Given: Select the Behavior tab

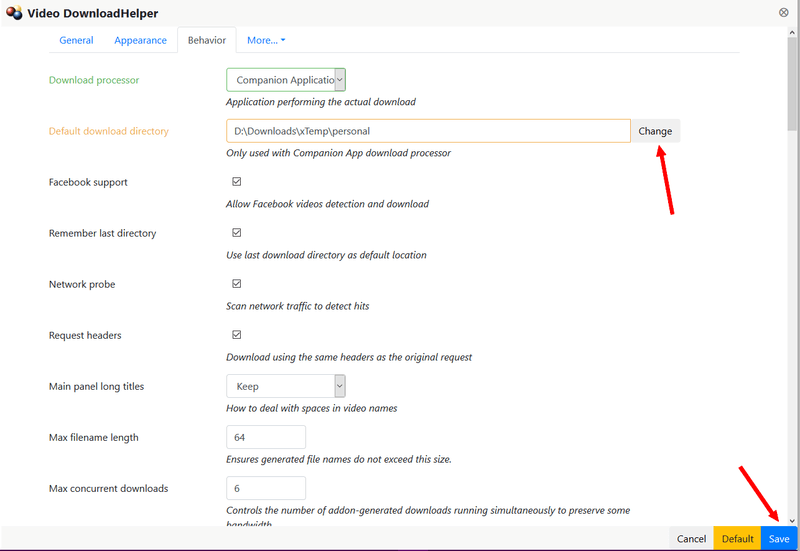Looking at the screenshot, I should pos(207,40).
